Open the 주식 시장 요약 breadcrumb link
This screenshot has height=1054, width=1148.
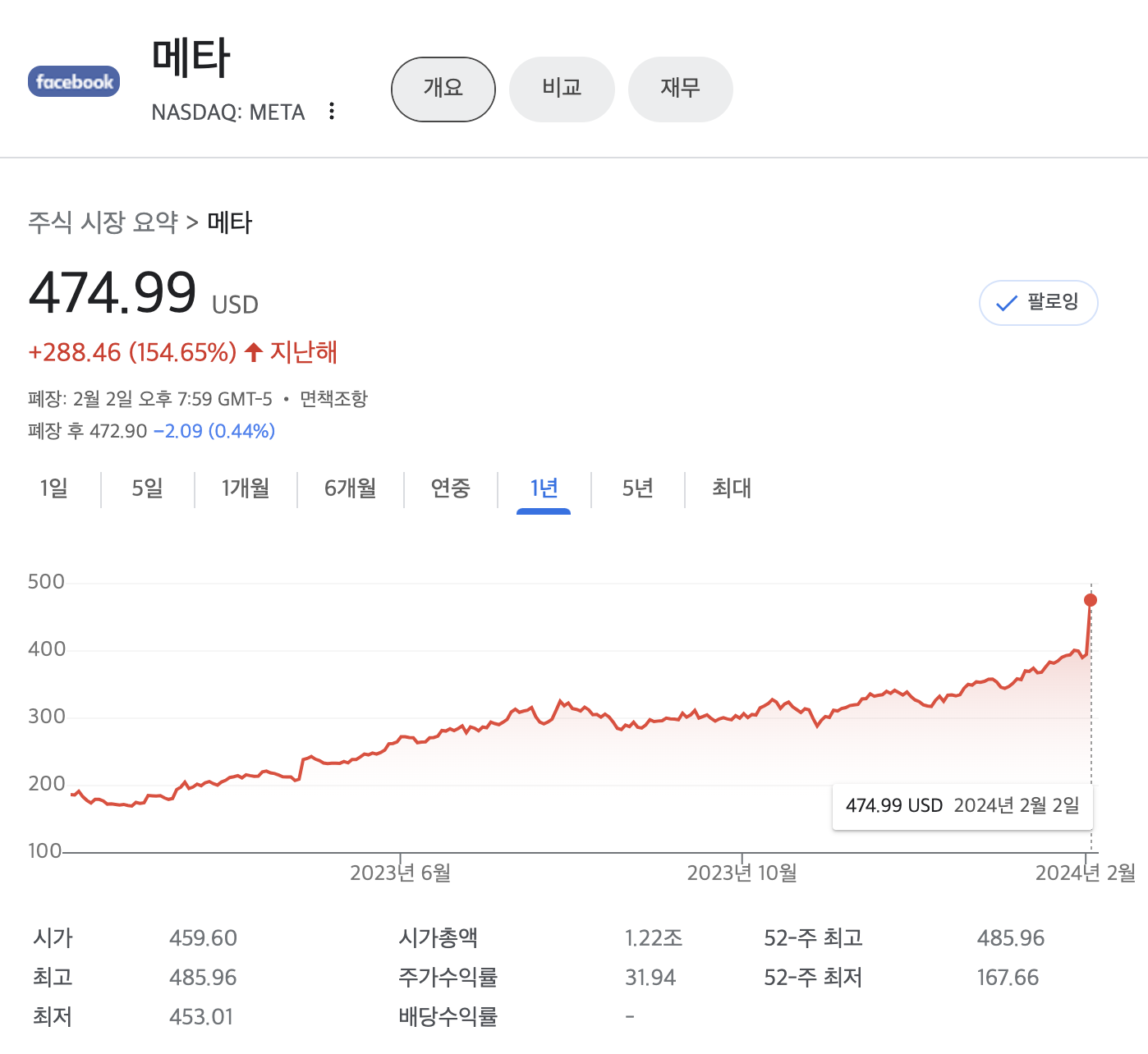tap(103, 222)
